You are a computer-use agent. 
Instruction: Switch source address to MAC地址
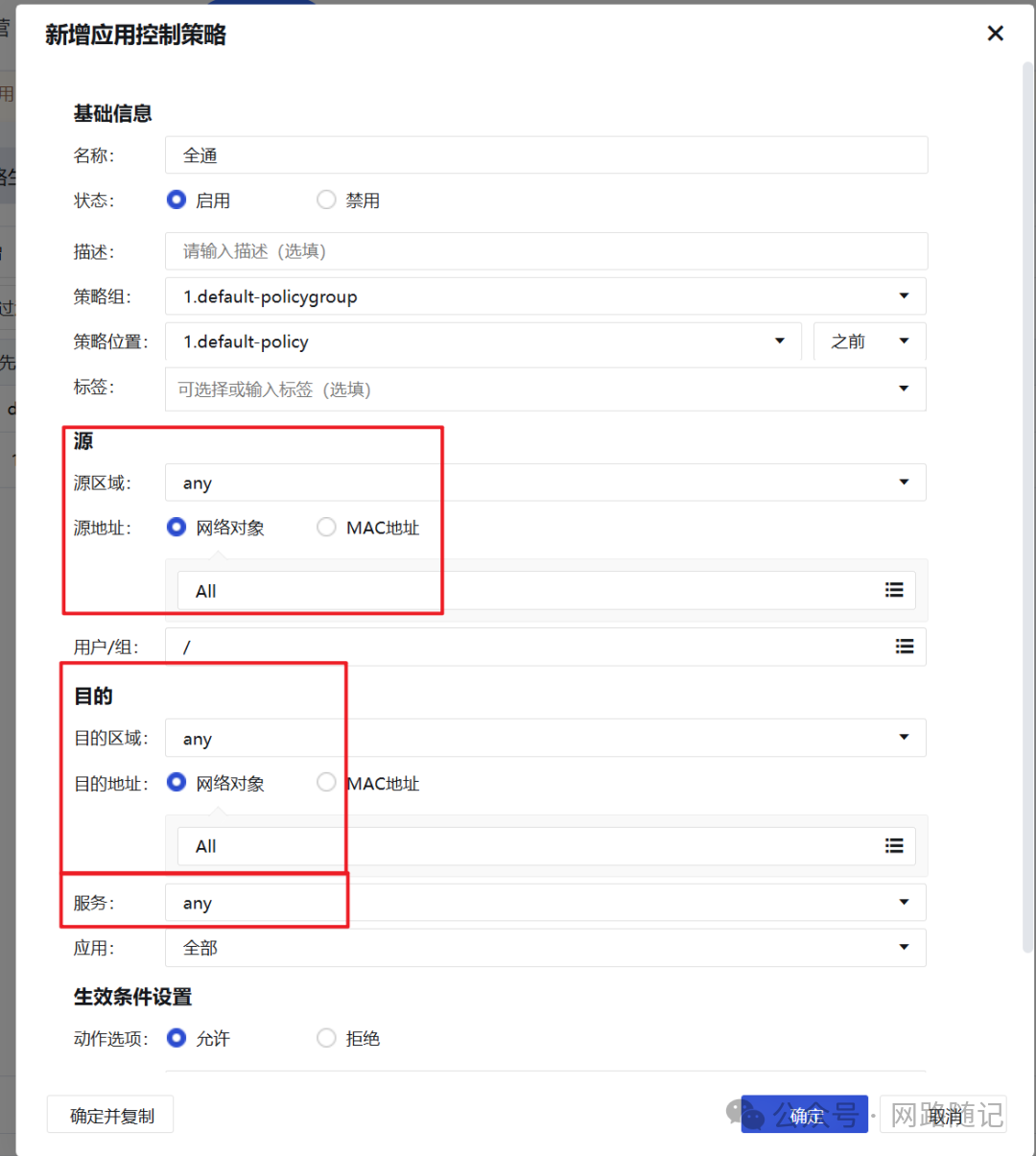[326, 527]
